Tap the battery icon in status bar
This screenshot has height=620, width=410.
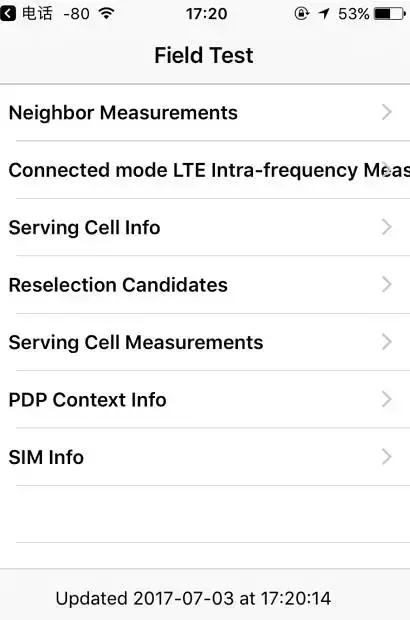[390, 14]
